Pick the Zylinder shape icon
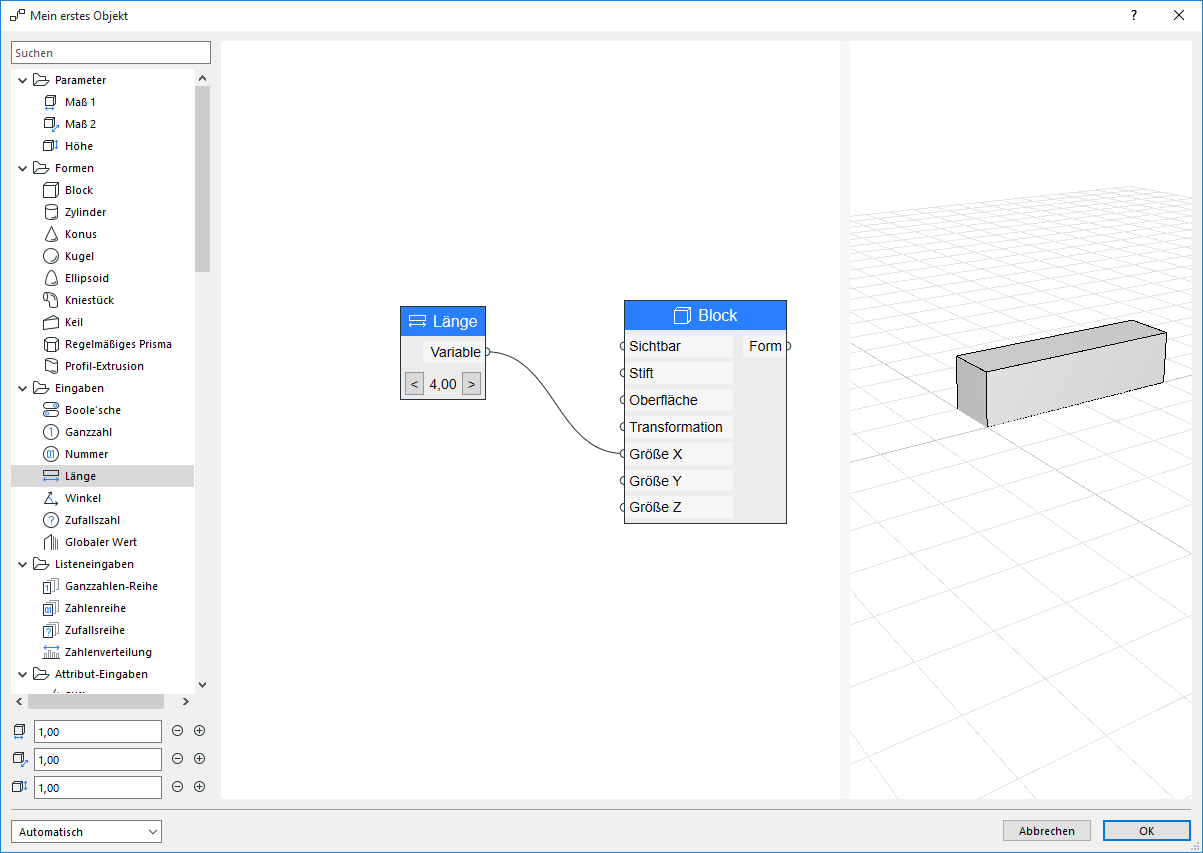Image resolution: width=1203 pixels, height=853 pixels. 52,212
